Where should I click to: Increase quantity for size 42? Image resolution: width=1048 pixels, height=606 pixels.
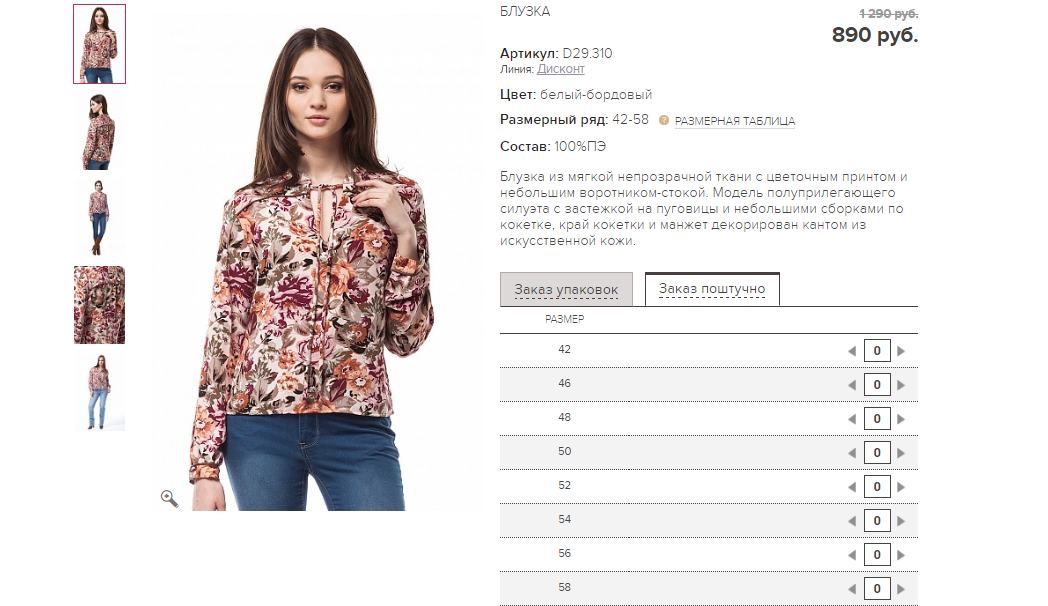(x=901, y=351)
